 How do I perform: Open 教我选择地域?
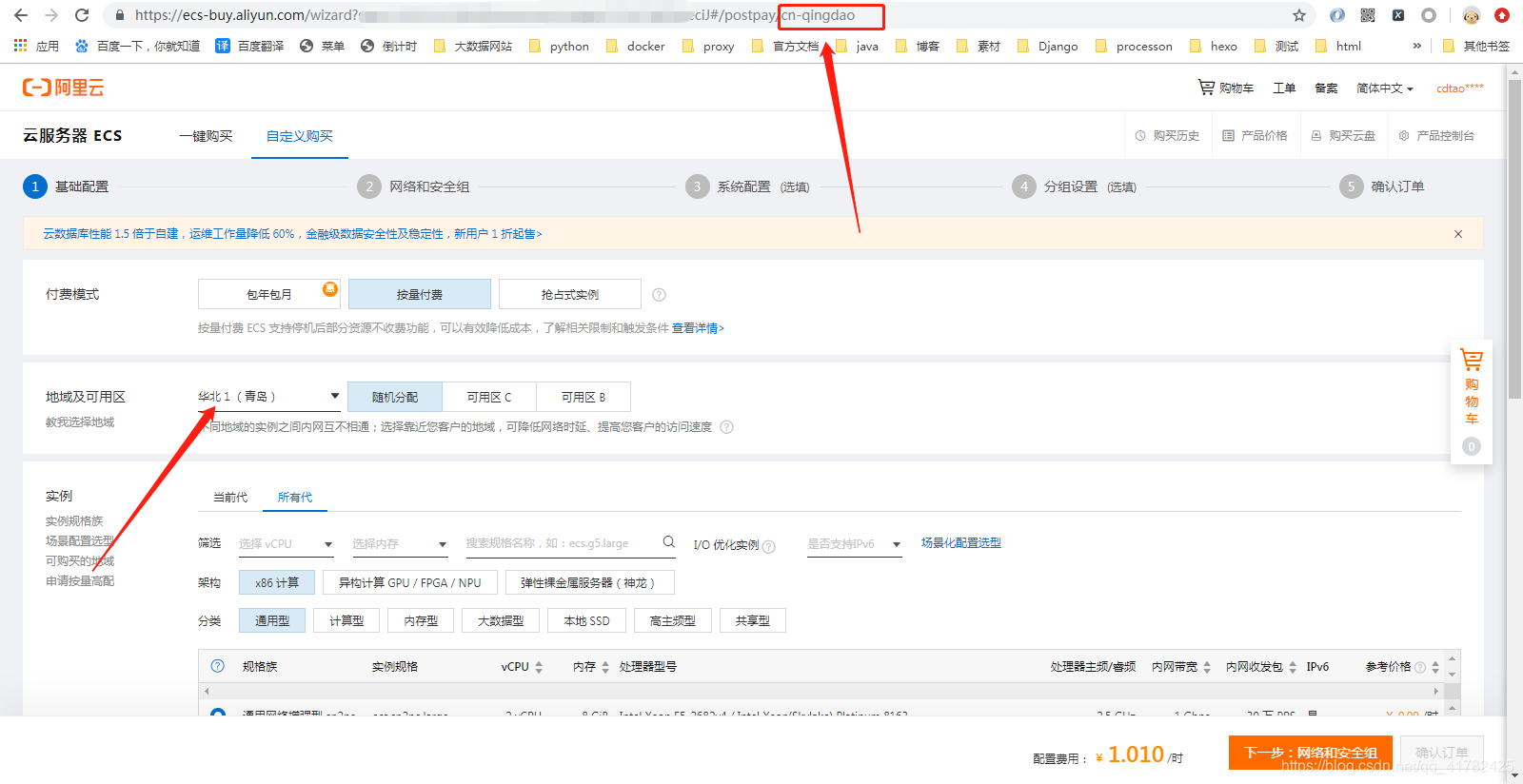pos(80,422)
